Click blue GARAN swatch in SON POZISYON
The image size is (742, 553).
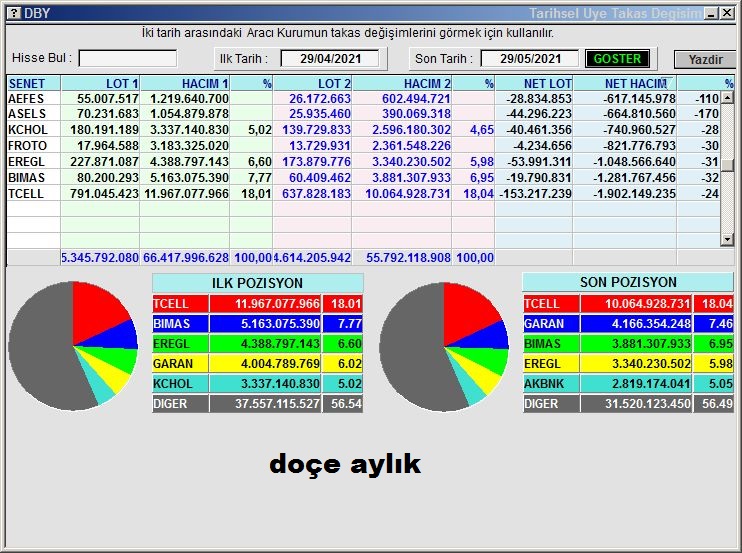pyautogui.click(x=551, y=324)
